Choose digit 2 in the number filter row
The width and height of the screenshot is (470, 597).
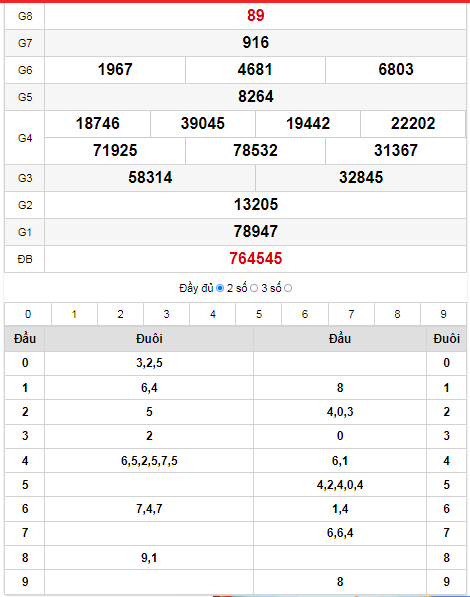point(120,314)
